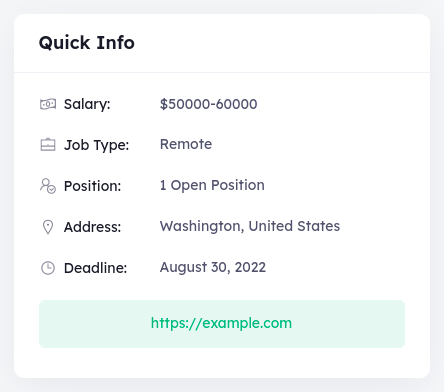The height and width of the screenshot is (392, 444).
Task: Click the clock icon beside Deadline
Action: click(x=48, y=268)
